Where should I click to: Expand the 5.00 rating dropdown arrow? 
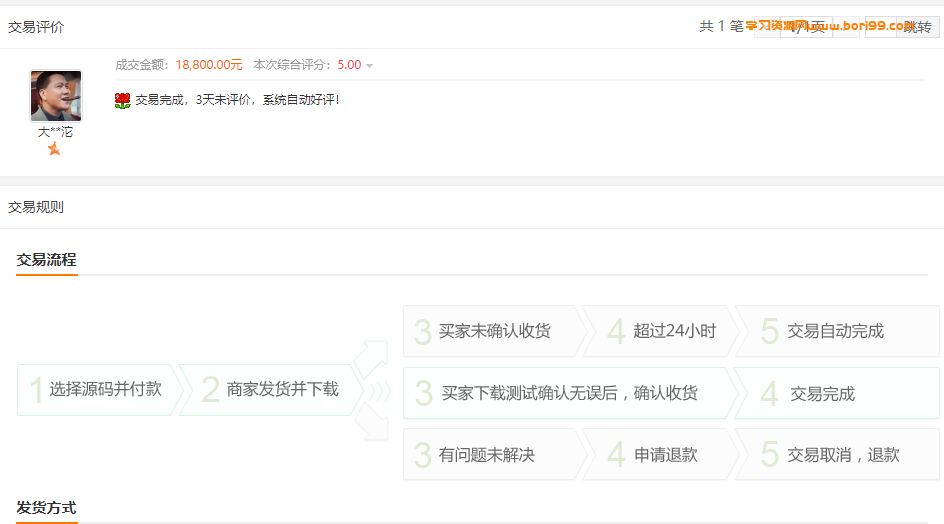tap(369, 66)
